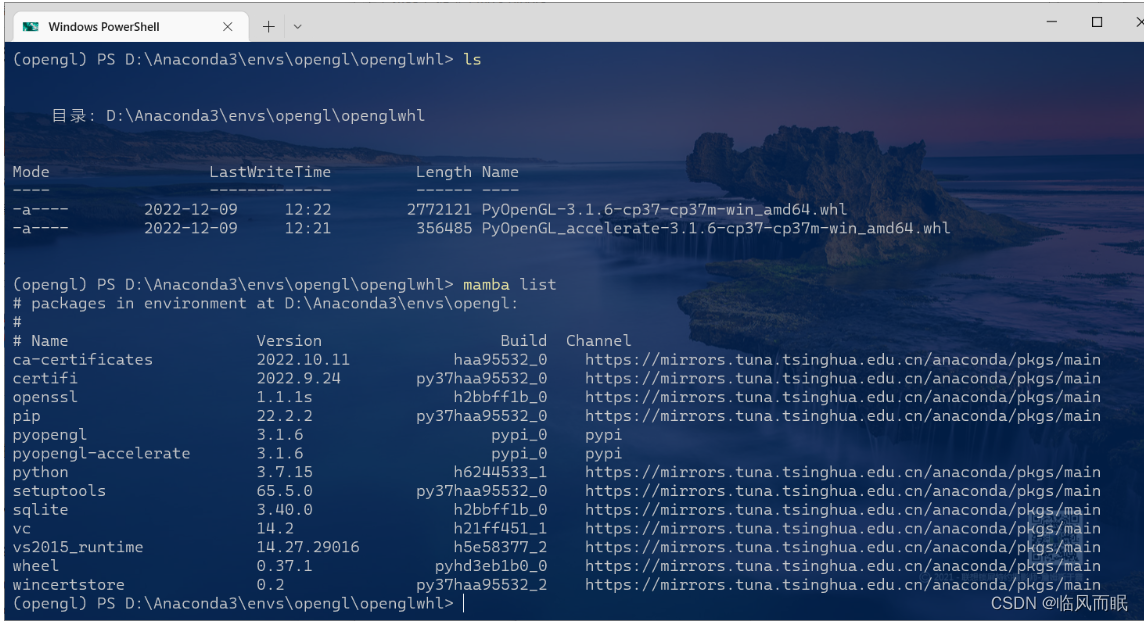This screenshot has height=622, width=1144.
Task: Click the pypi channel in pyopengl-accelerate row
Action: tap(603, 454)
